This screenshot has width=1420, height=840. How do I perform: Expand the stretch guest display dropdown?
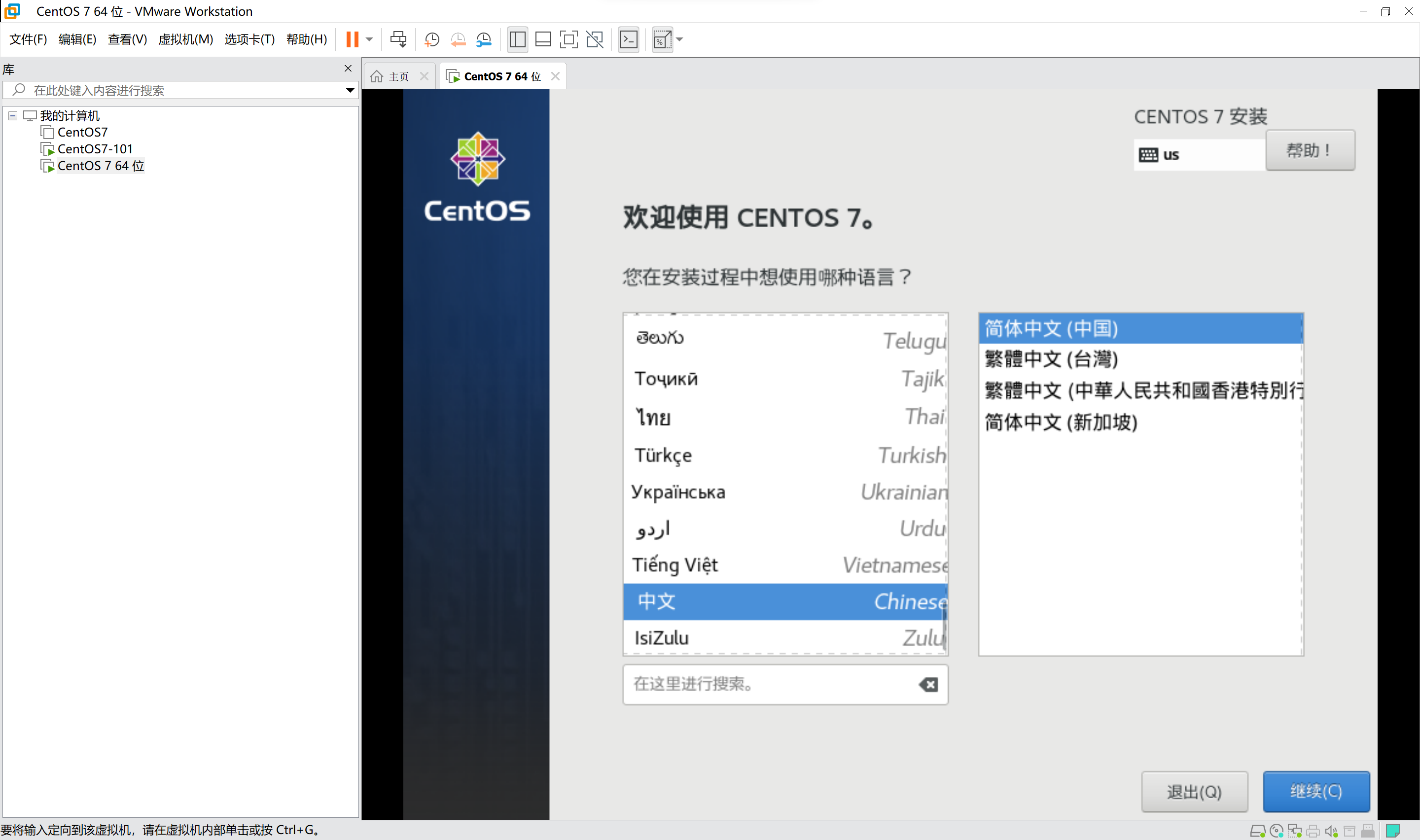pos(680,39)
